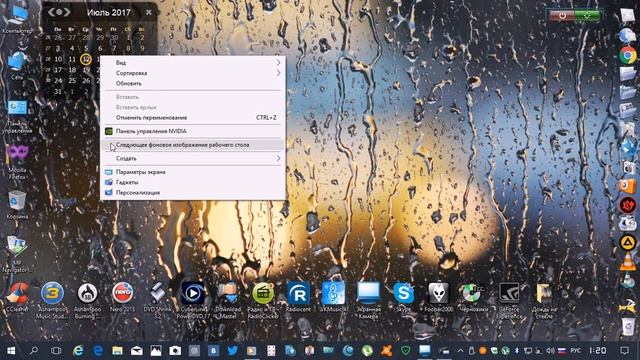Close the calendar gadget
Screen dimensions: 640x360
(149, 12)
